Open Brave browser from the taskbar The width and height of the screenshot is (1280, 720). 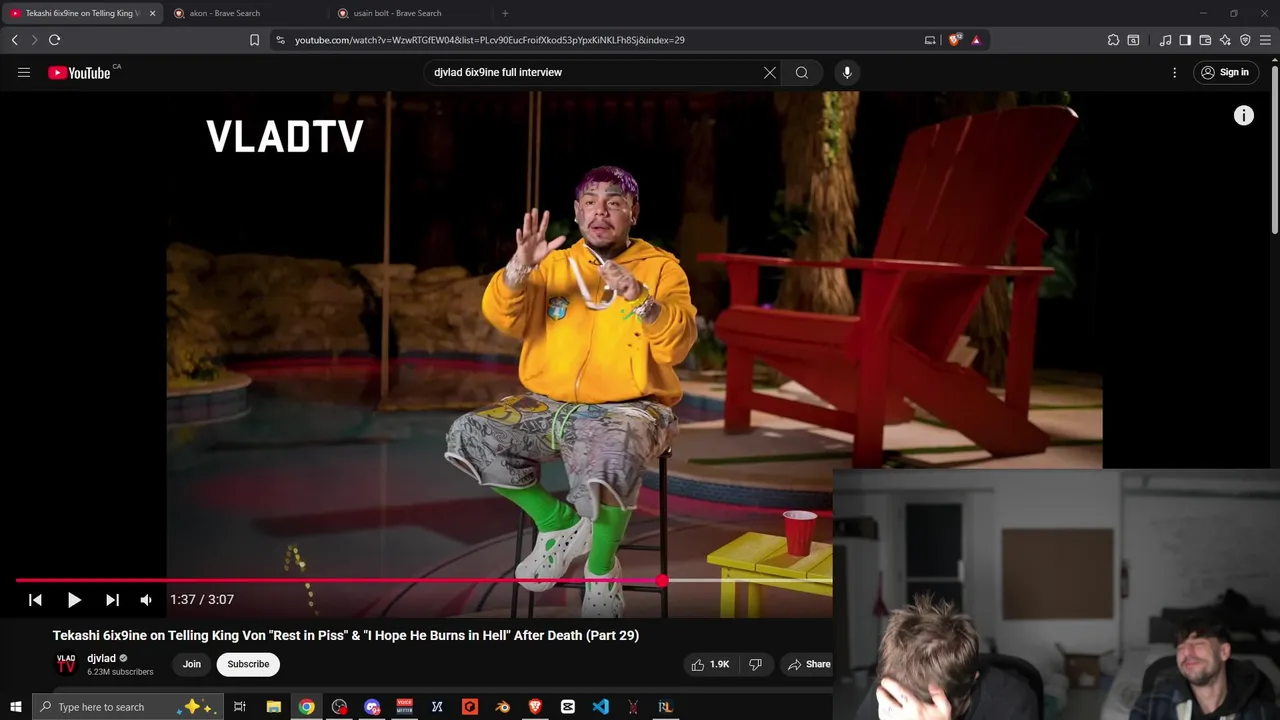[534, 707]
